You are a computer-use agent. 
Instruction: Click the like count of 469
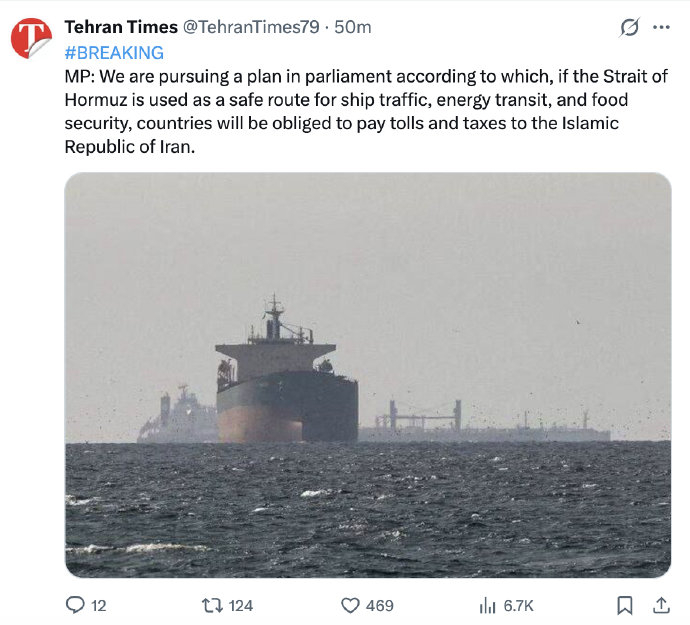pos(380,605)
